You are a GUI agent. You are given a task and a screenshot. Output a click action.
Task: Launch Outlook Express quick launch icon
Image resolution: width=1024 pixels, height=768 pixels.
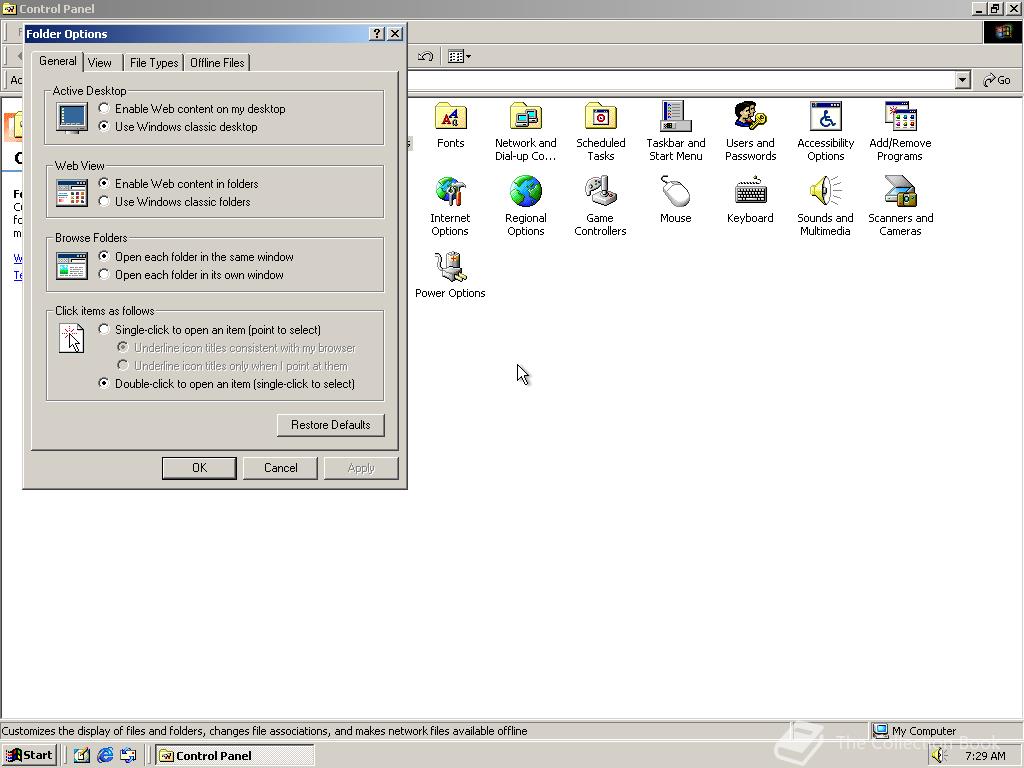pyautogui.click(x=128, y=756)
